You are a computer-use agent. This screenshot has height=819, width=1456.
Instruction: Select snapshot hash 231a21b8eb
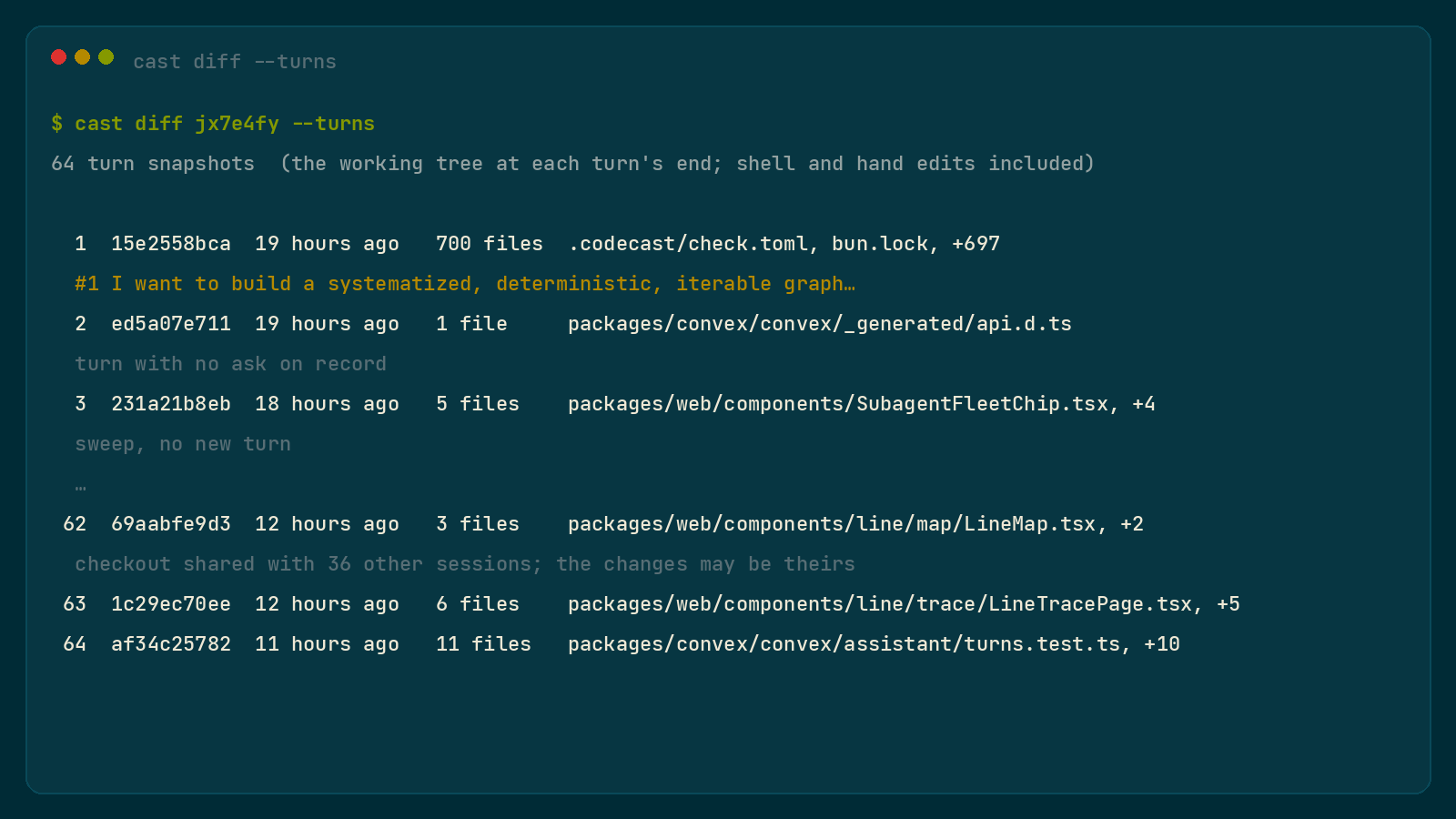(171, 404)
